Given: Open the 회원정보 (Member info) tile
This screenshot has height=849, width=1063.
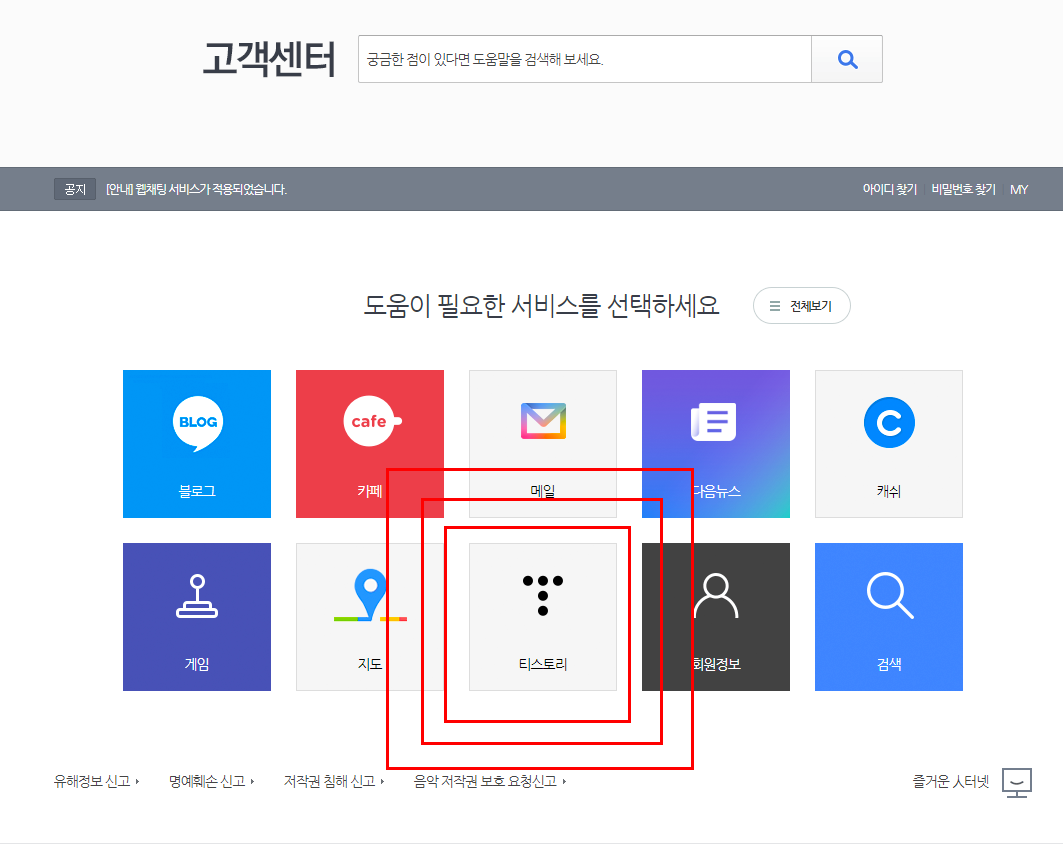Looking at the screenshot, I should pyautogui.click(x=715, y=616).
